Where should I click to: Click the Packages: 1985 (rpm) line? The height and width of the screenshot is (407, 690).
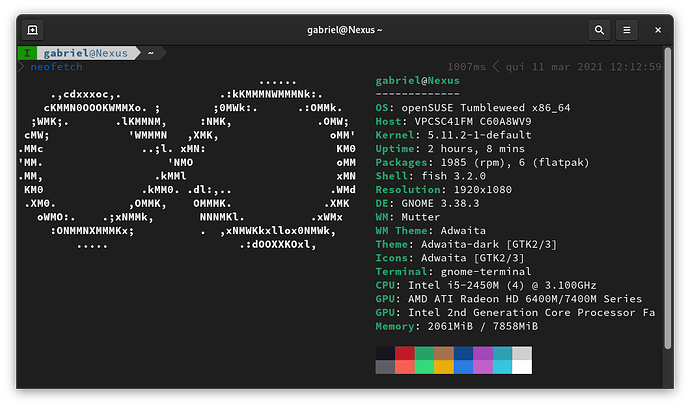[482, 162]
